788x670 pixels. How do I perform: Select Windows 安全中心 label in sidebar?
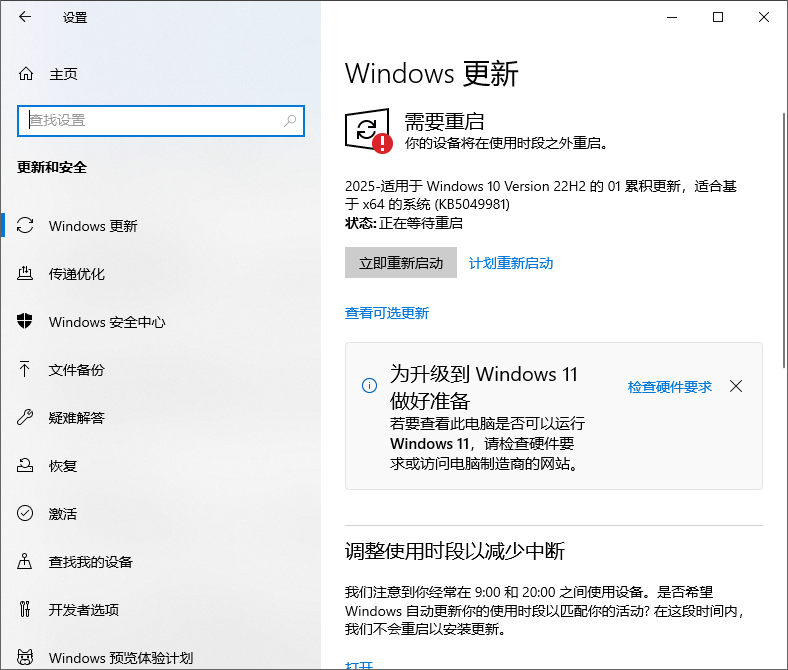click(107, 322)
